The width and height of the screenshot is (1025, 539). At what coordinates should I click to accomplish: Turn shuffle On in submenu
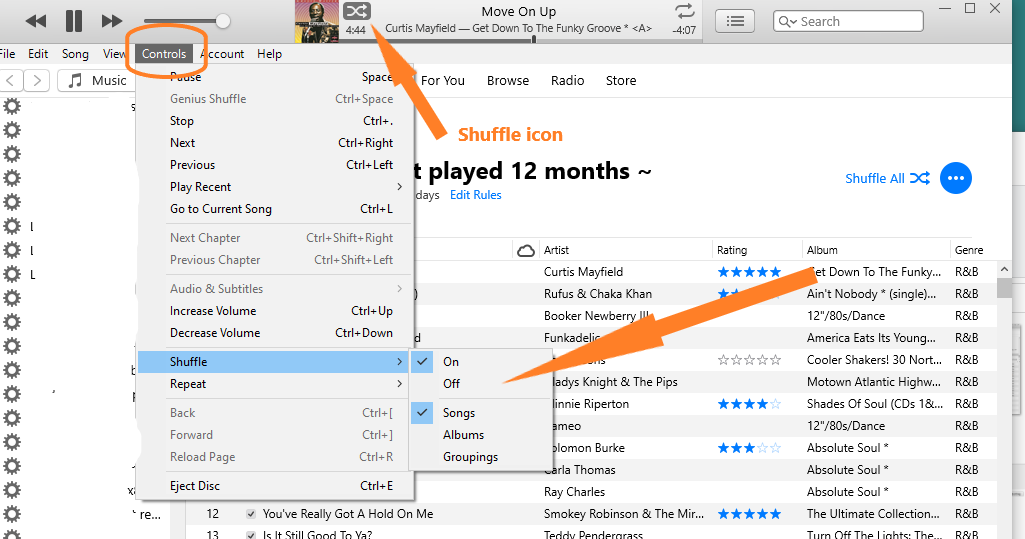(480, 361)
